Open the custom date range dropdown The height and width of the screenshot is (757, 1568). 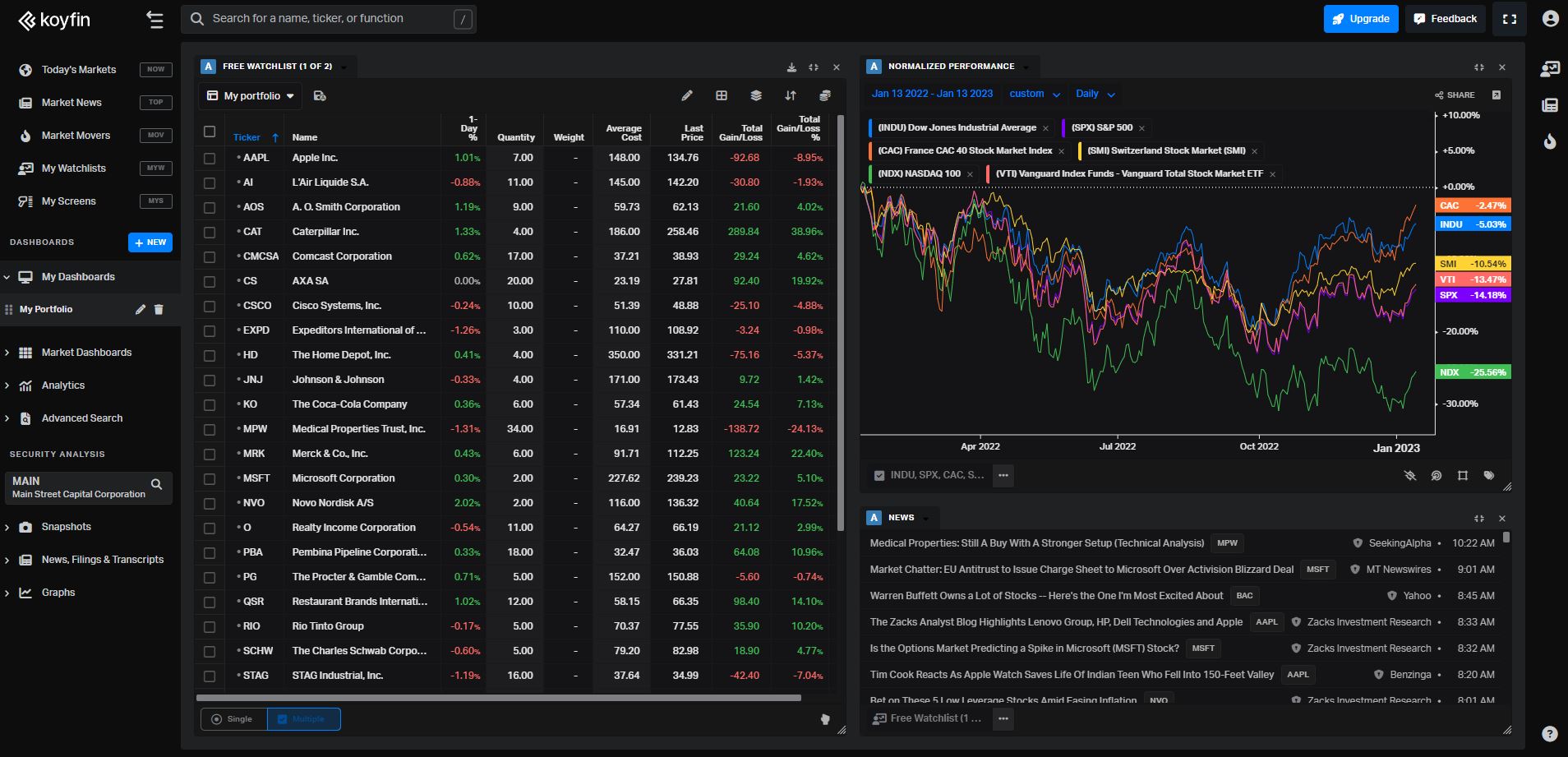tap(1035, 94)
